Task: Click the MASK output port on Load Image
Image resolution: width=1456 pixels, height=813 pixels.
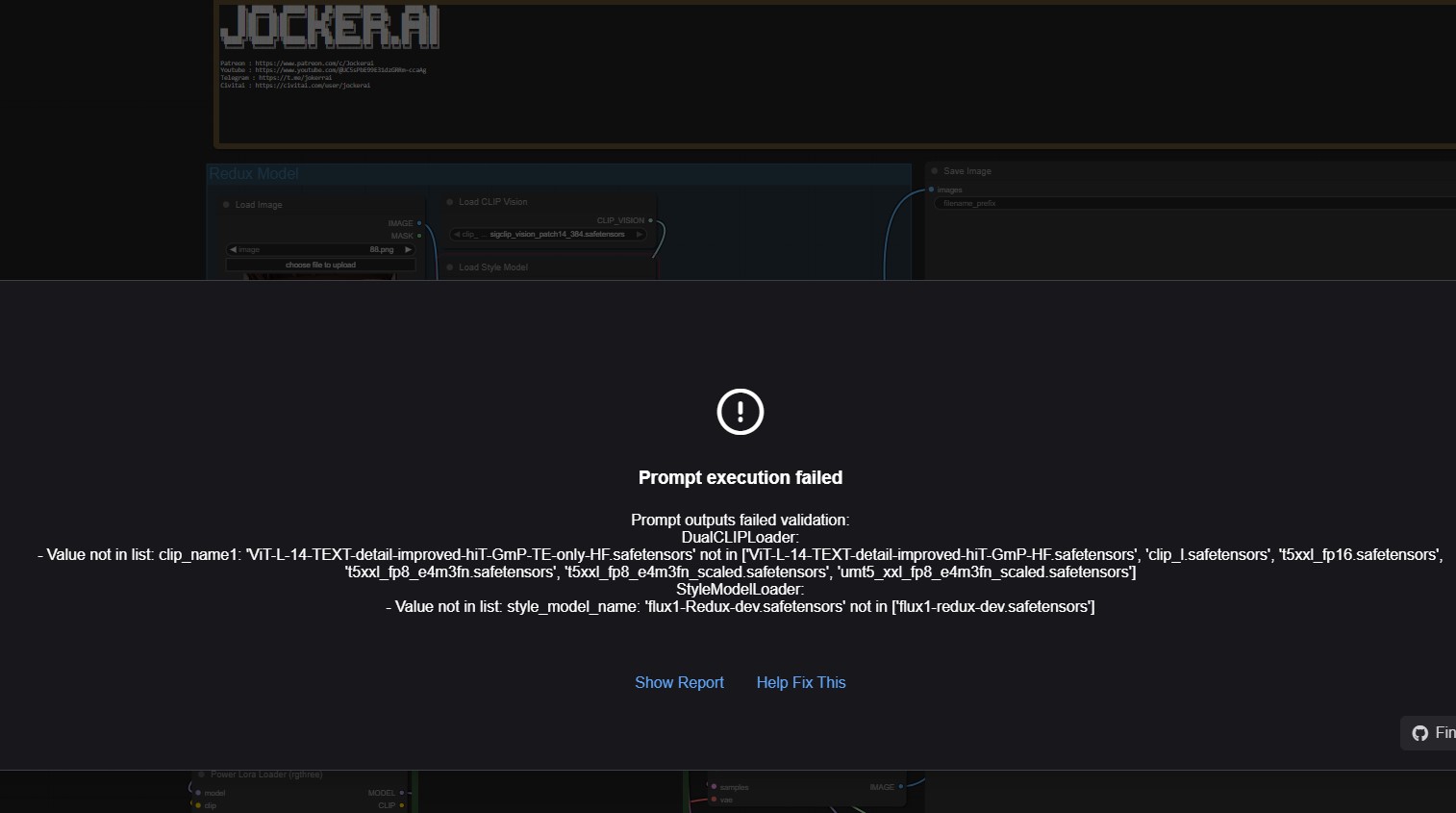Action: point(419,236)
